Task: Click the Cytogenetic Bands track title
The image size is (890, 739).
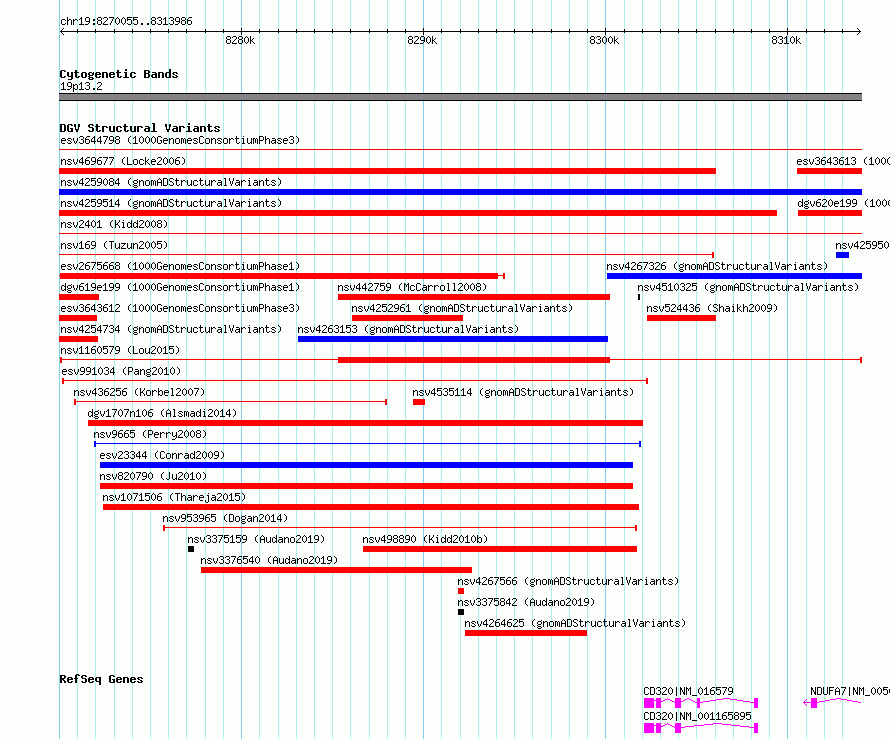Action: coord(119,74)
